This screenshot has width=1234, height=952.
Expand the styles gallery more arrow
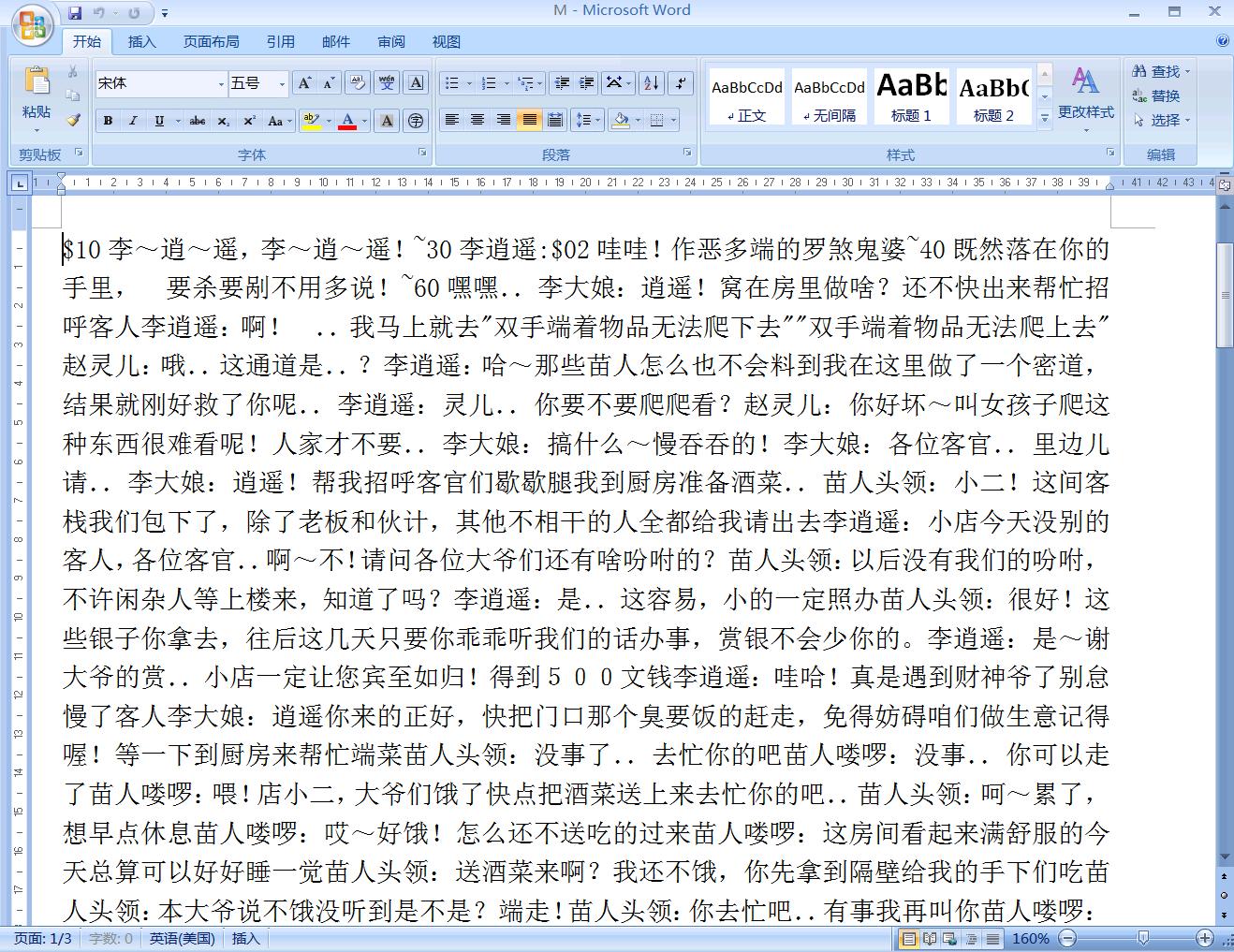1045,118
